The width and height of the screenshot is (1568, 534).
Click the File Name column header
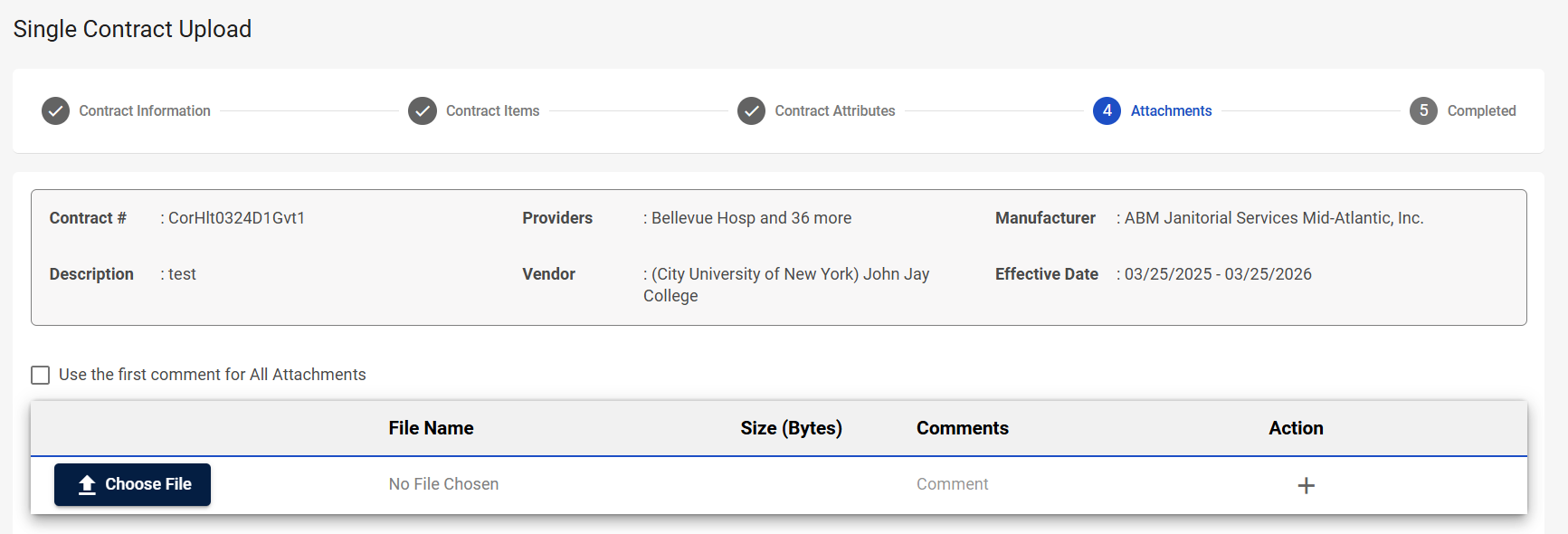(431, 428)
